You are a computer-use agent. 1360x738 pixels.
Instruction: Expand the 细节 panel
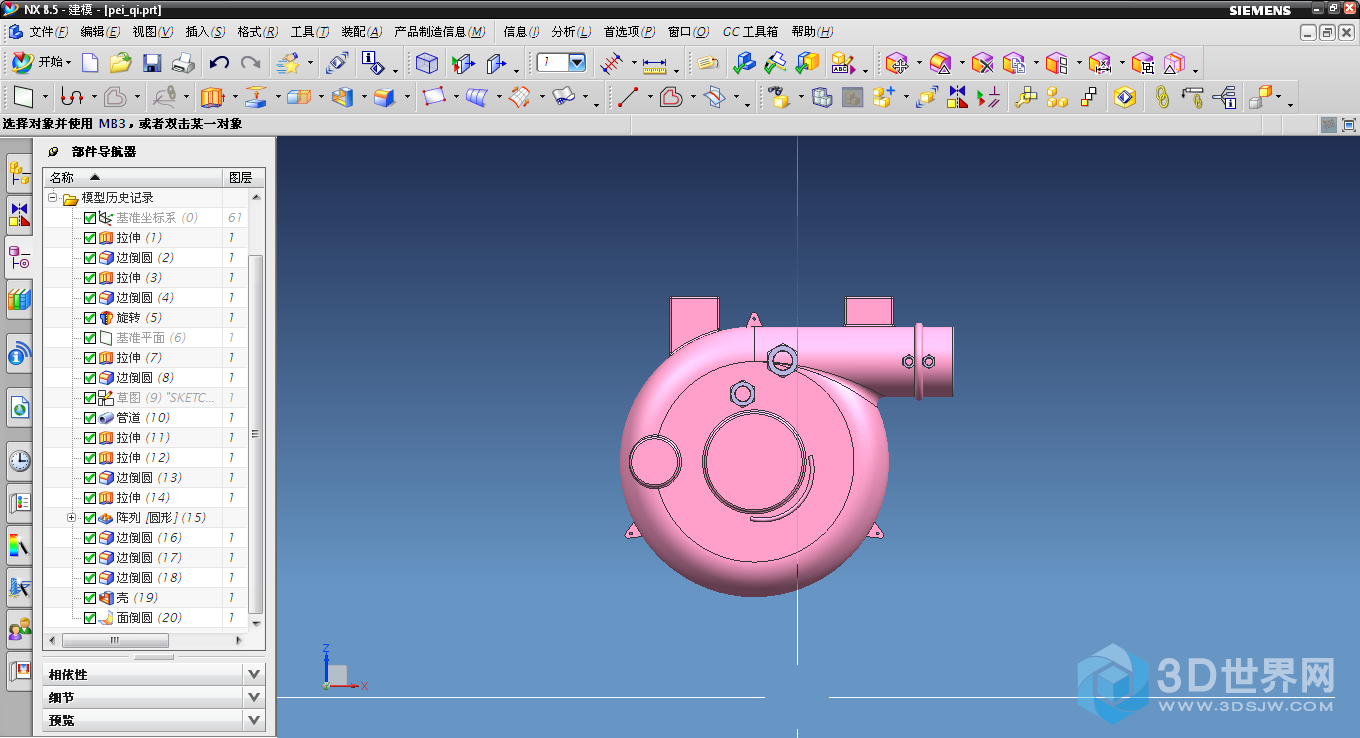click(x=254, y=697)
